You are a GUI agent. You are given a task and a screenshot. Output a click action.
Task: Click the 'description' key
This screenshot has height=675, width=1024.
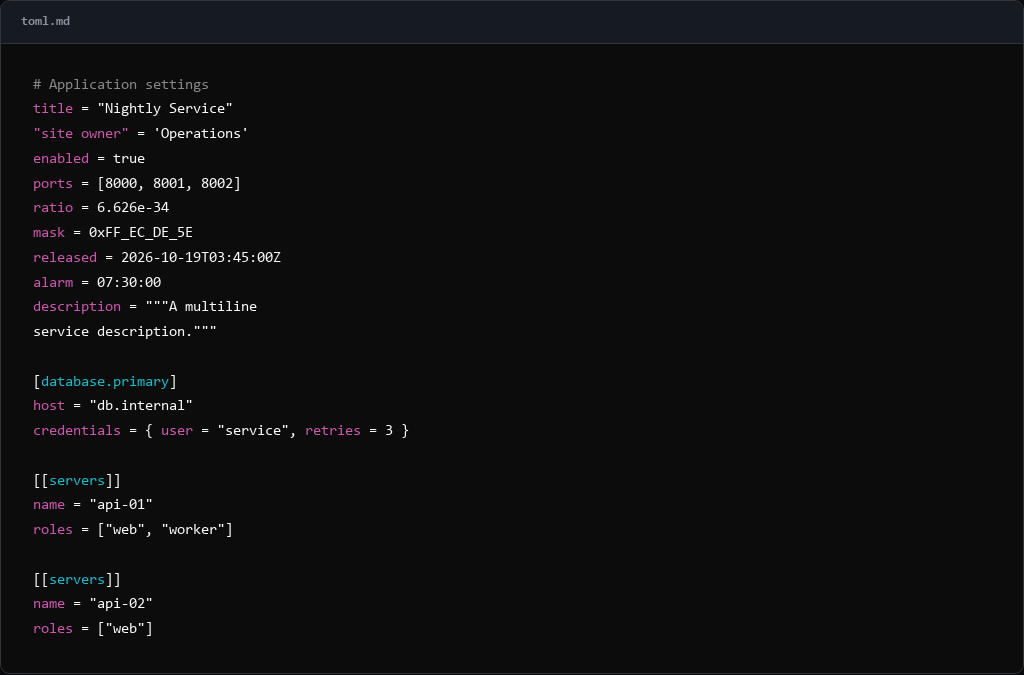(x=77, y=306)
